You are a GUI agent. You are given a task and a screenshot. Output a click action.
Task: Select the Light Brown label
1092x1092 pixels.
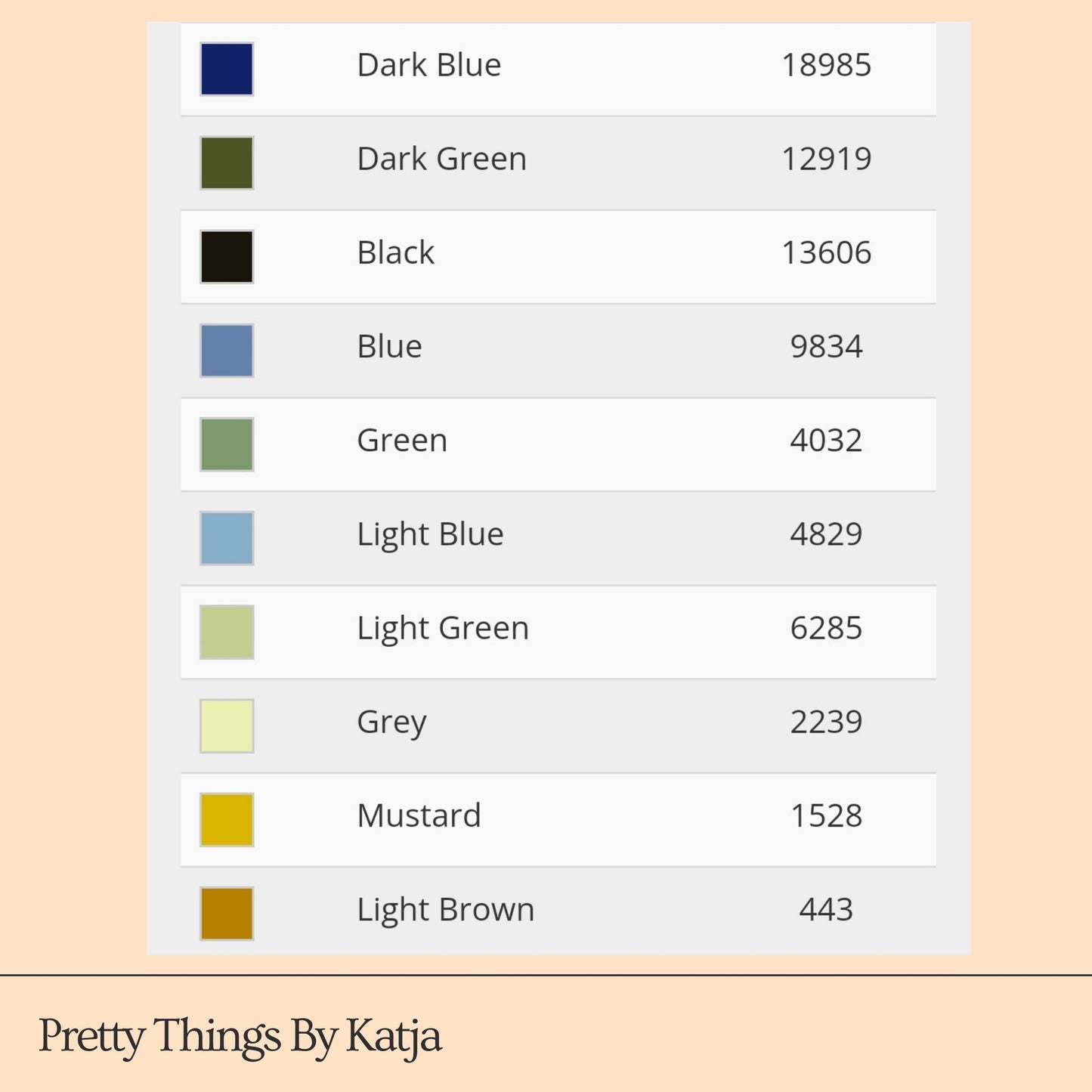(x=446, y=911)
